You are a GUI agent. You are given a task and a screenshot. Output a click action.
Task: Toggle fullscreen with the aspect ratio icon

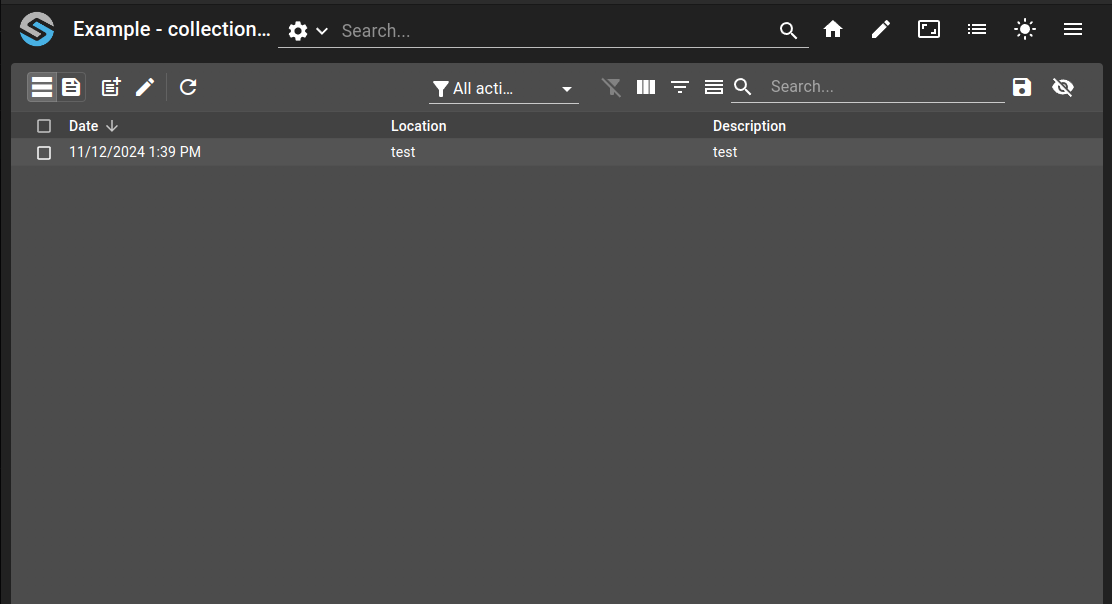[x=928, y=29]
